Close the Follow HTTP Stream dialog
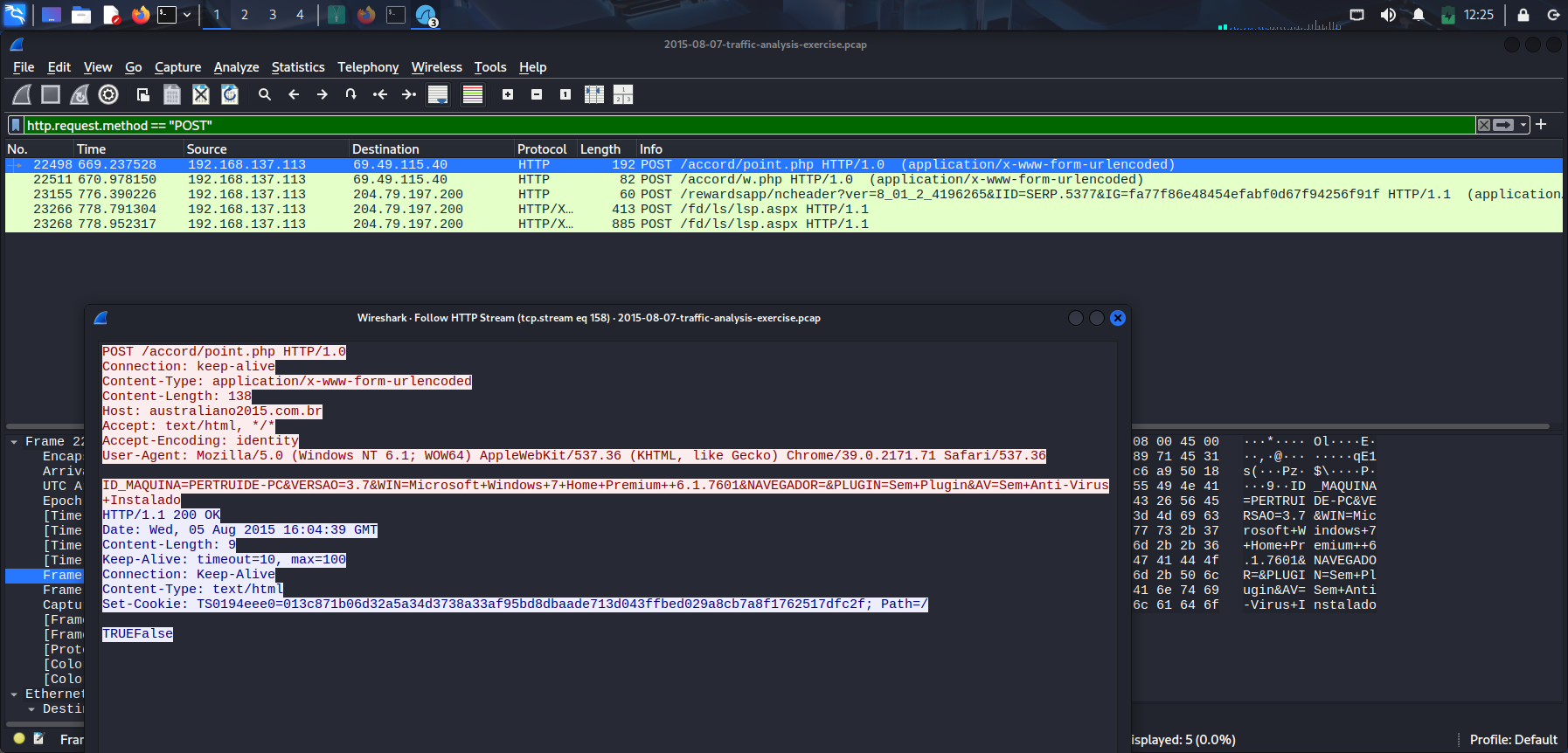1568x753 pixels. click(1118, 318)
